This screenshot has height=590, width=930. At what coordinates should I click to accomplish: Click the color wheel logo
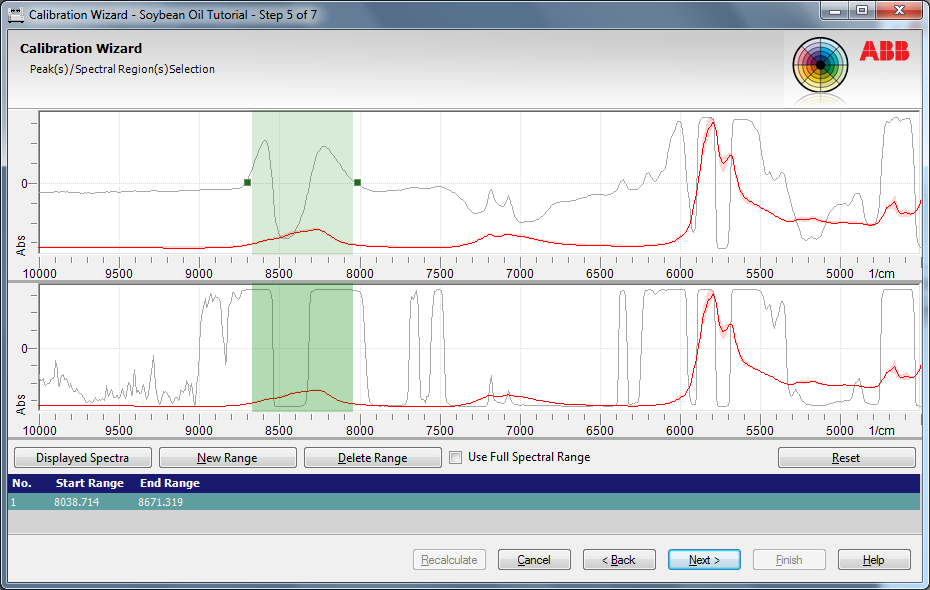[x=820, y=65]
